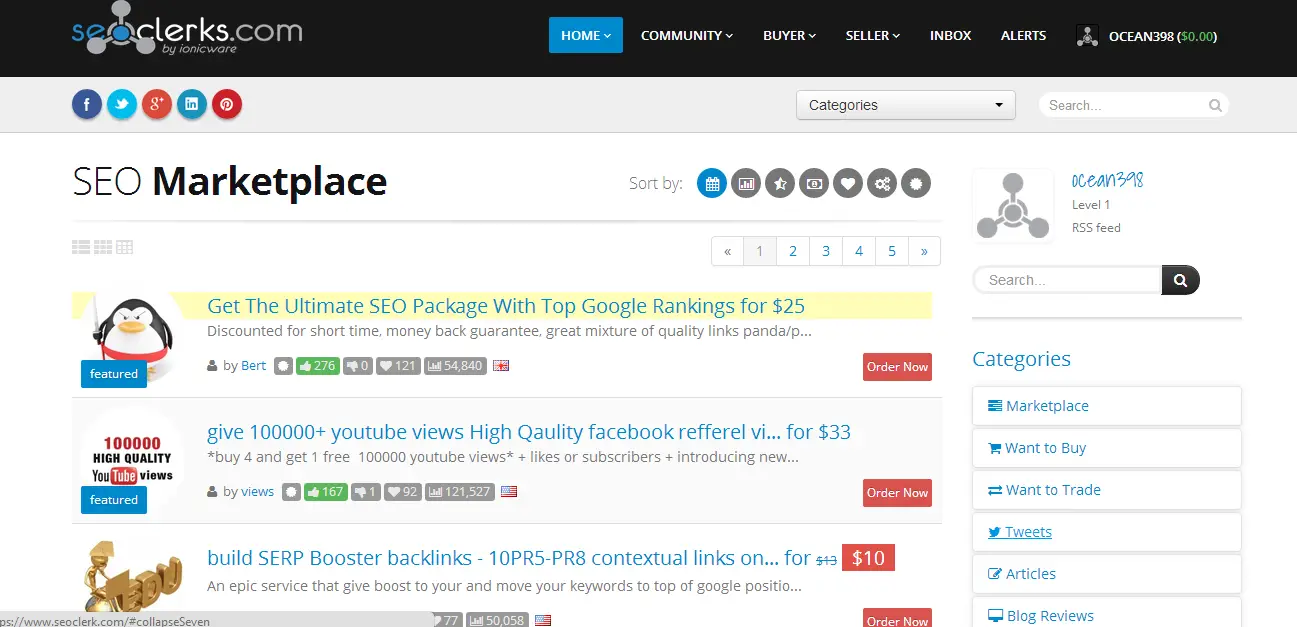Switch to medium grid view layout icon
Viewport: 1297px width, 627px height.
(x=102, y=247)
